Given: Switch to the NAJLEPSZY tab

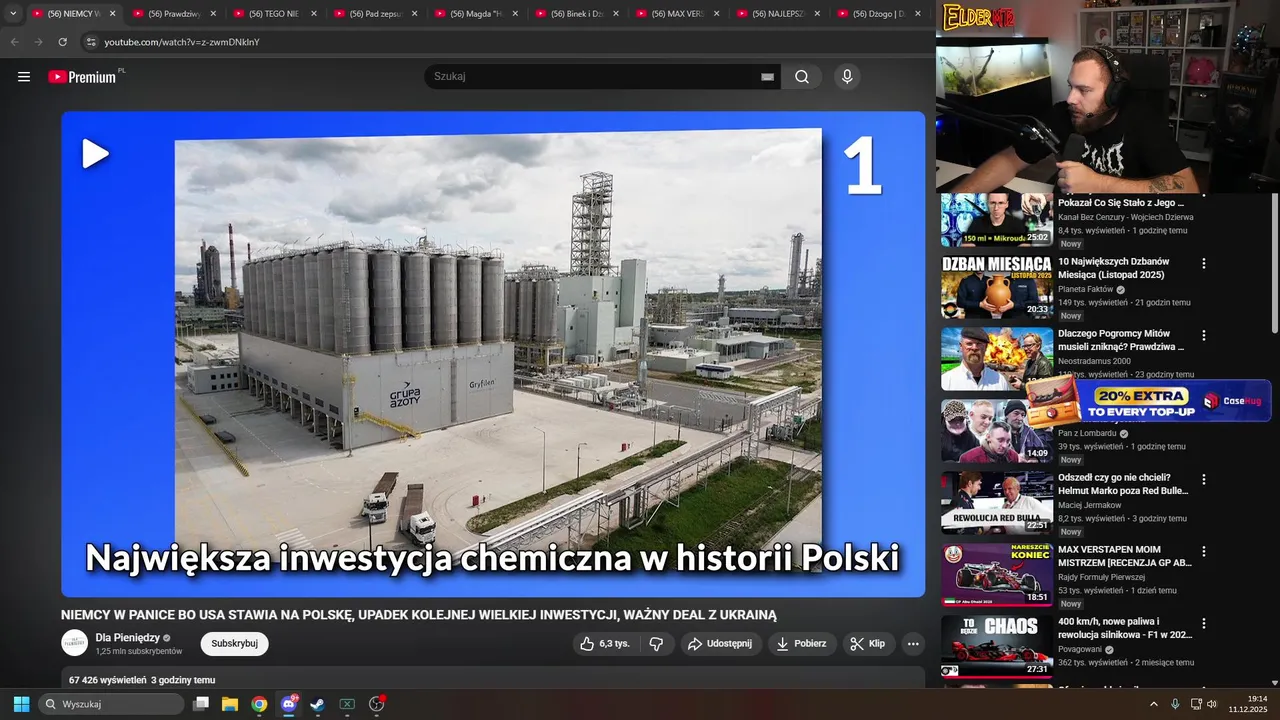Looking at the screenshot, I should (779, 14).
